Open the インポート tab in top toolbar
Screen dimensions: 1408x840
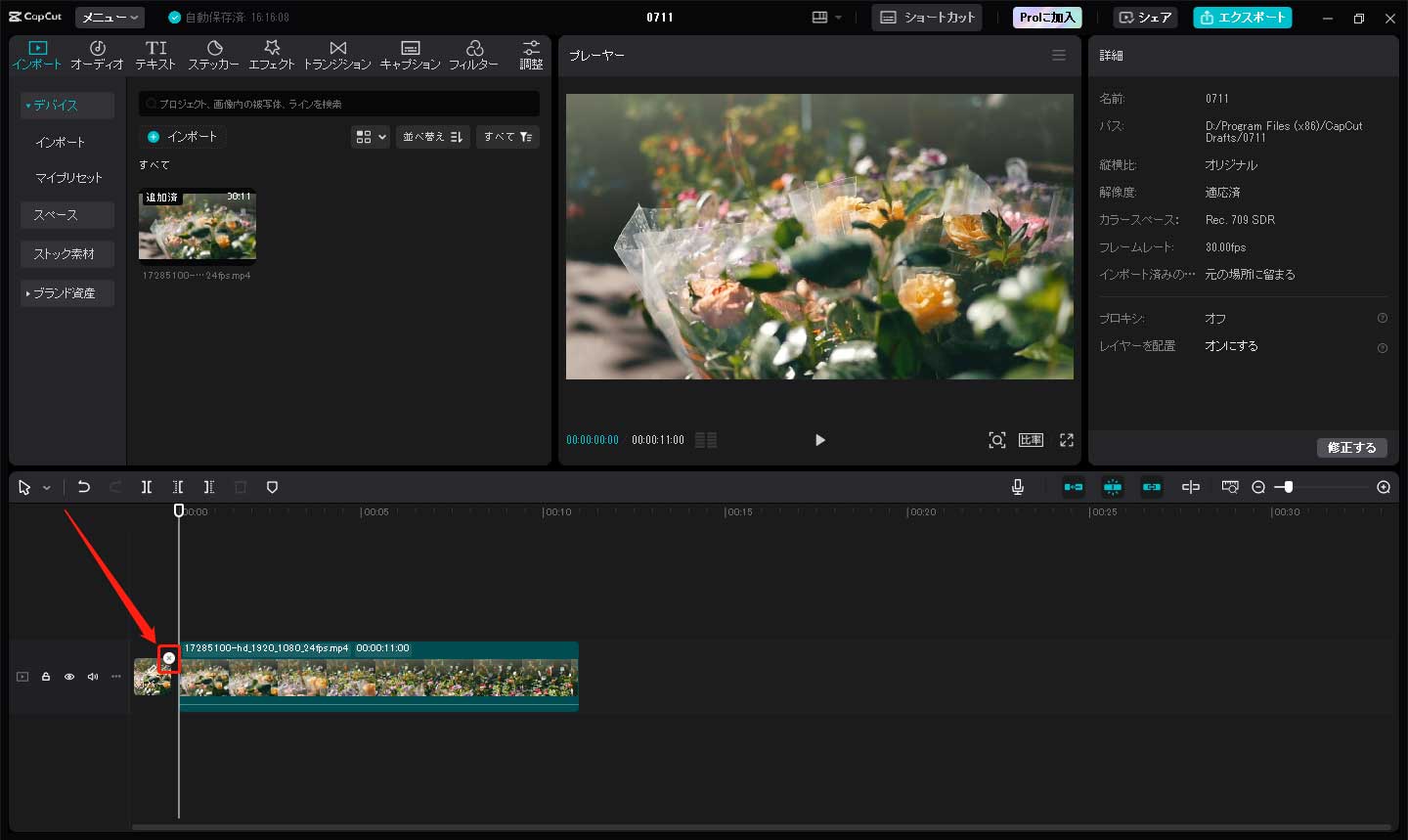[x=37, y=55]
